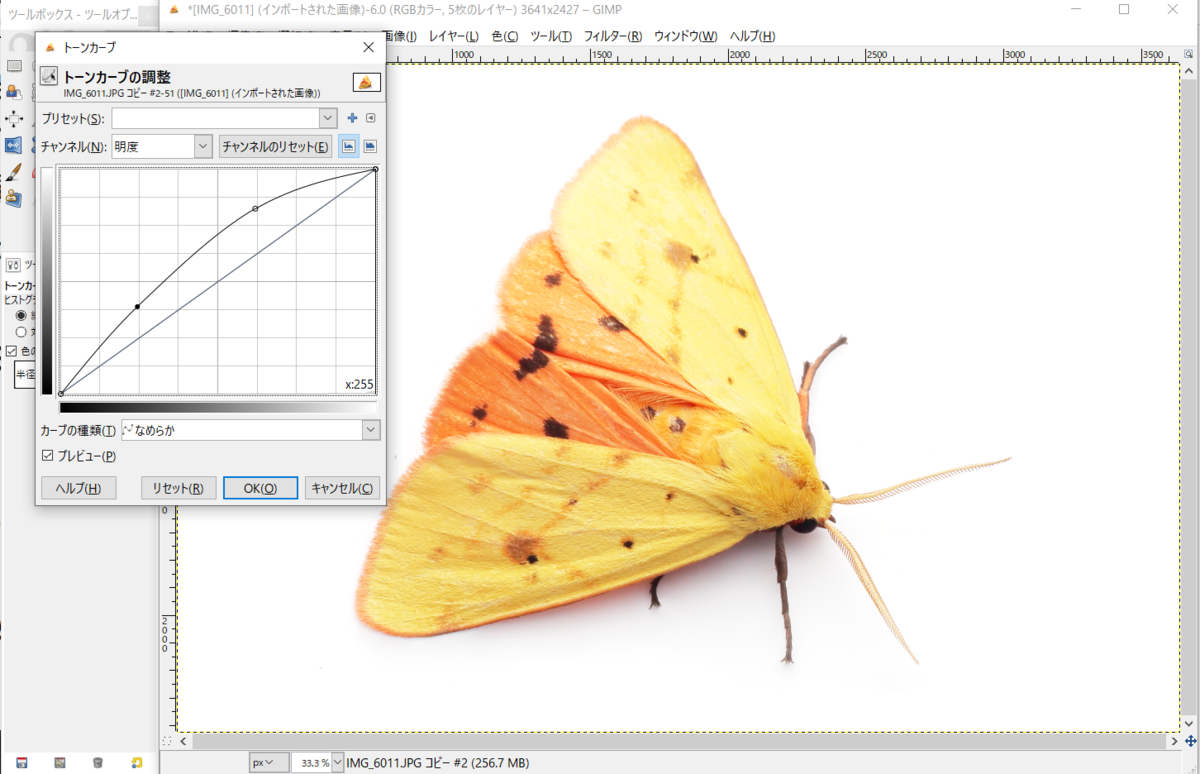Select the filled black curve control point
This screenshot has height=774, width=1200.
[x=137, y=306]
